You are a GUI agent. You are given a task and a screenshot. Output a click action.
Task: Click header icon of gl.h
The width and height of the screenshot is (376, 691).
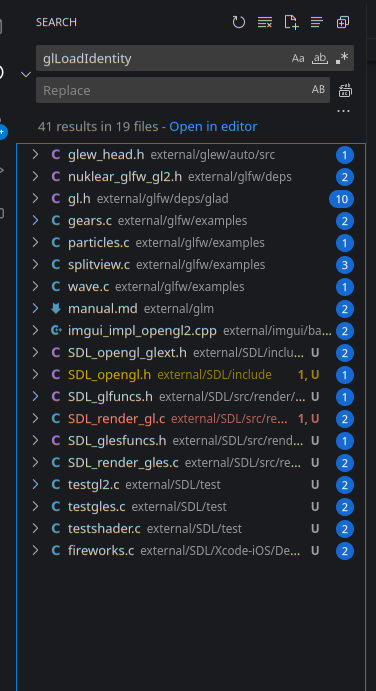pyautogui.click(x=56, y=199)
